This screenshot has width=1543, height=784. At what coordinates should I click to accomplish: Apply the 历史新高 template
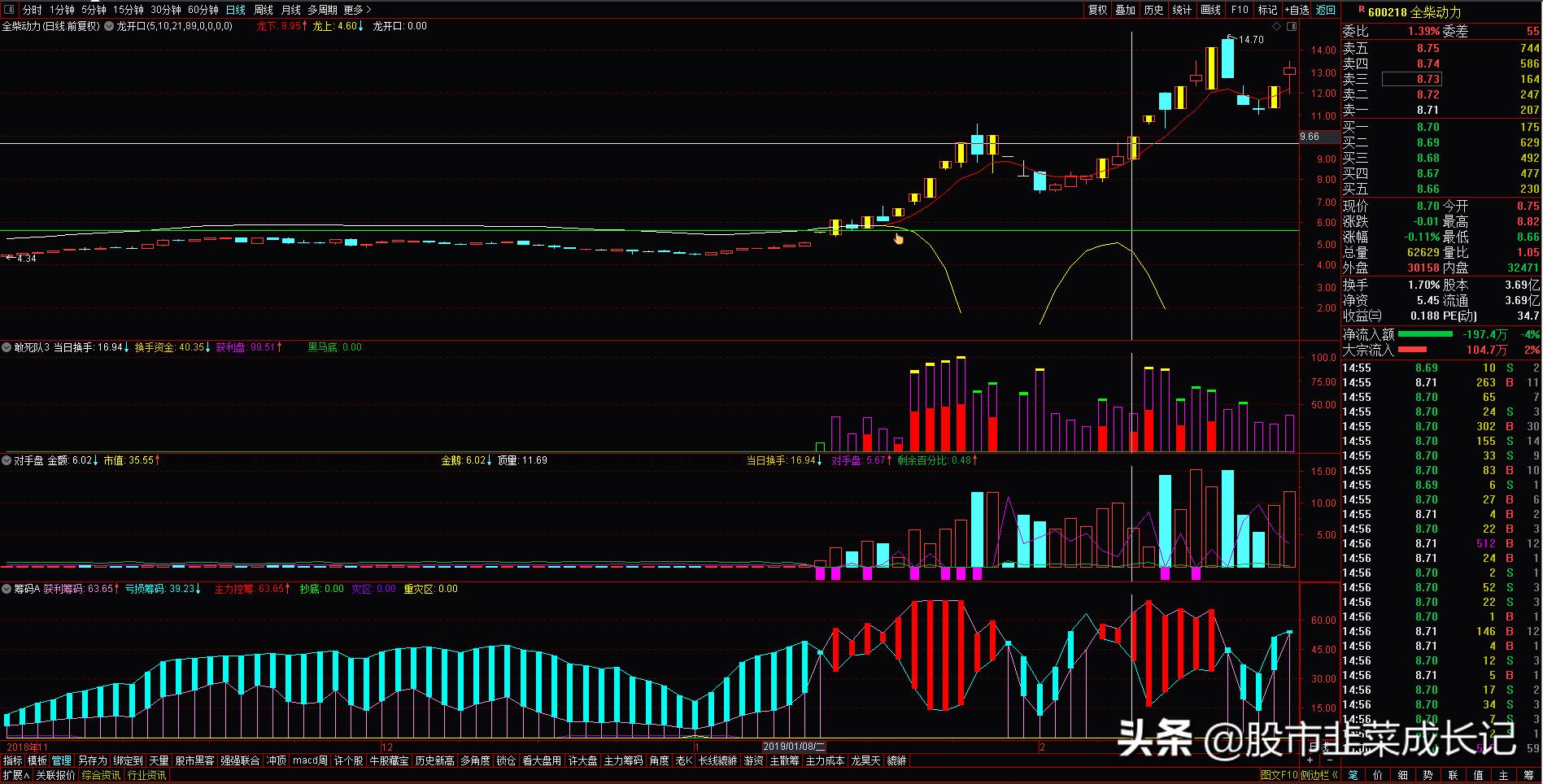point(435,760)
